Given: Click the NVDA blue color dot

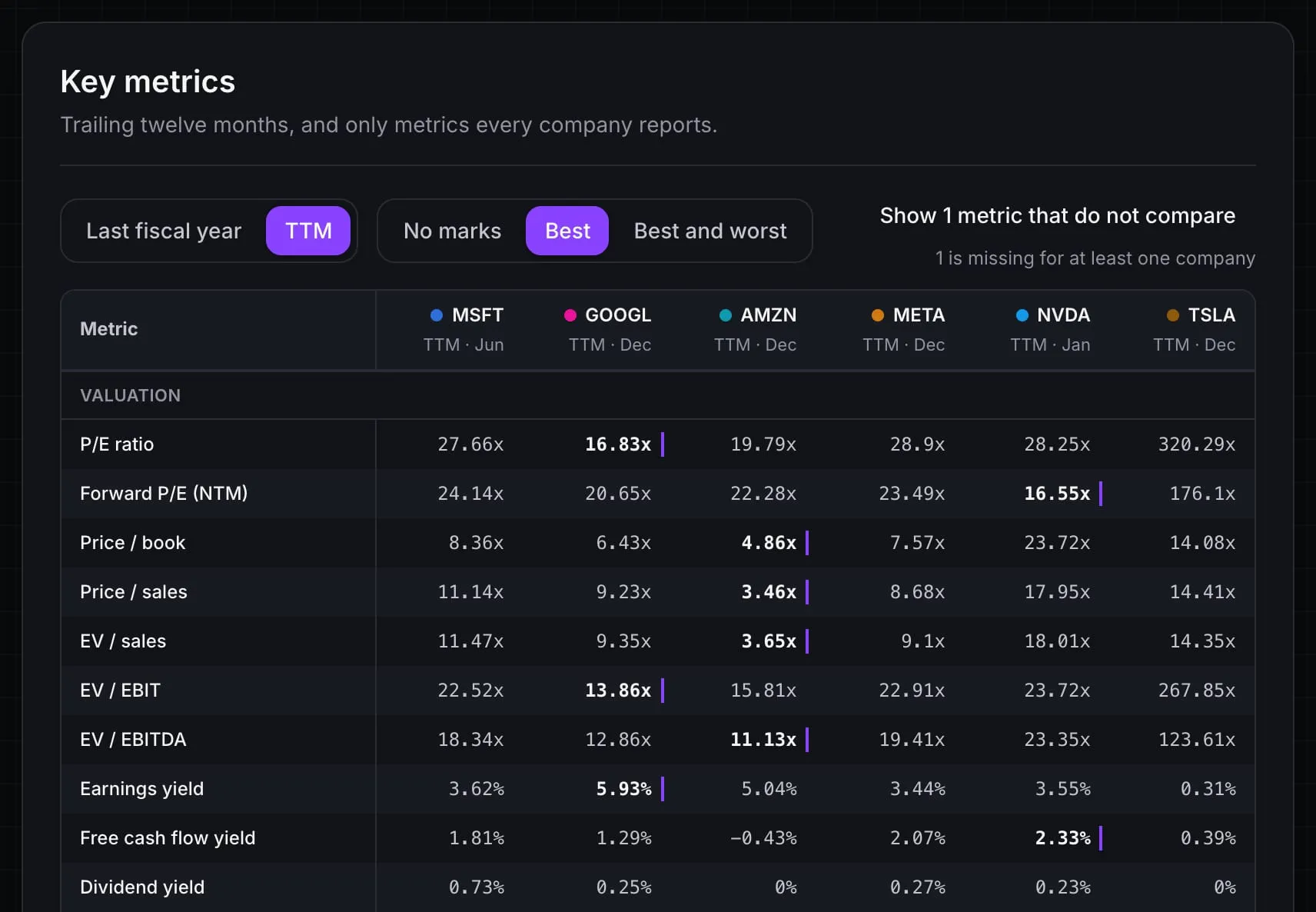Looking at the screenshot, I should pos(1022,315).
